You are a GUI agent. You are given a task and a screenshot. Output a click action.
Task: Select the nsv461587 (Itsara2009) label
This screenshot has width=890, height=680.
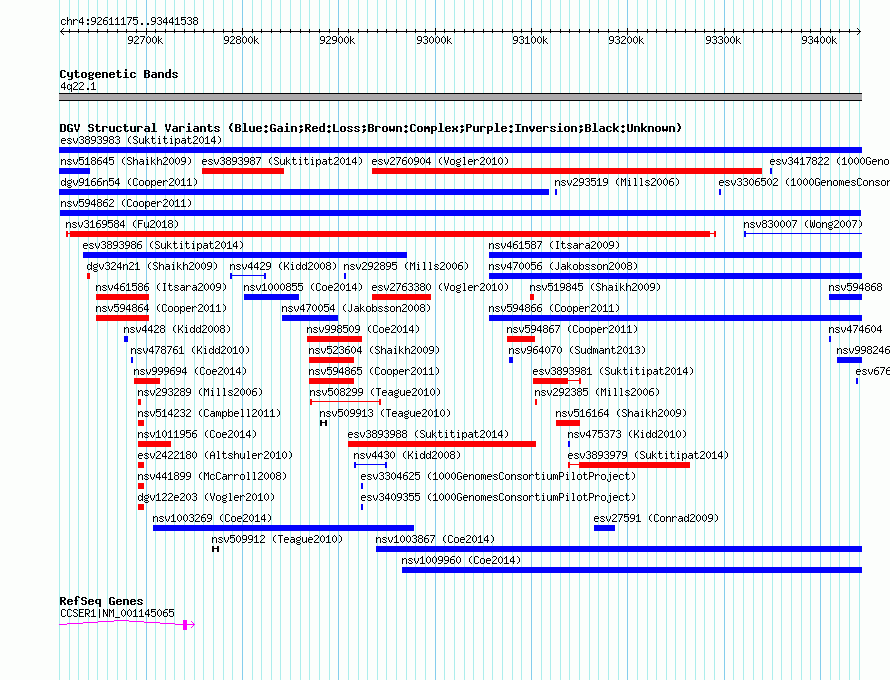click(x=554, y=245)
